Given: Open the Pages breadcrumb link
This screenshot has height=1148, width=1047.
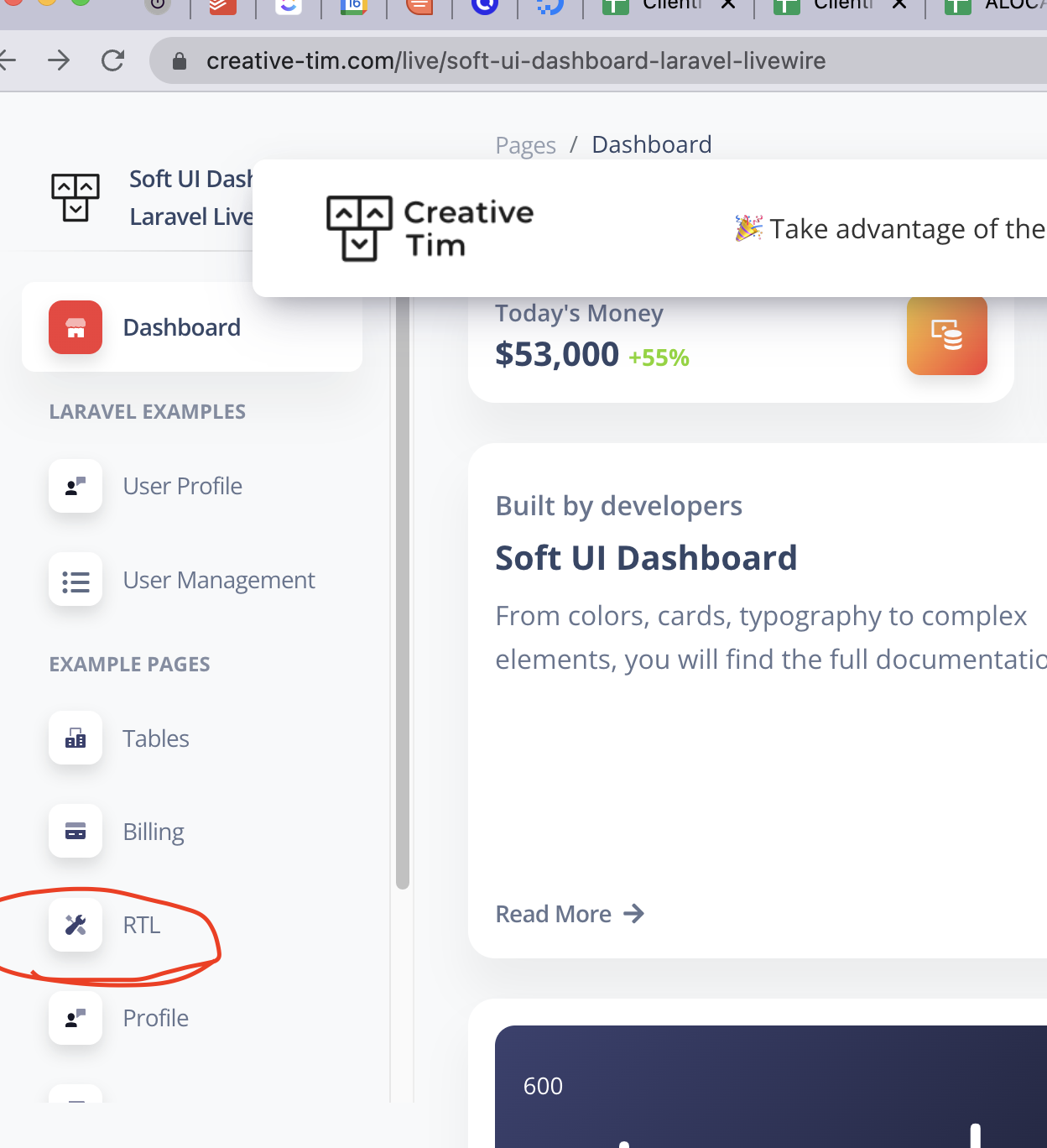Looking at the screenshot, I should tap(525, 144).
